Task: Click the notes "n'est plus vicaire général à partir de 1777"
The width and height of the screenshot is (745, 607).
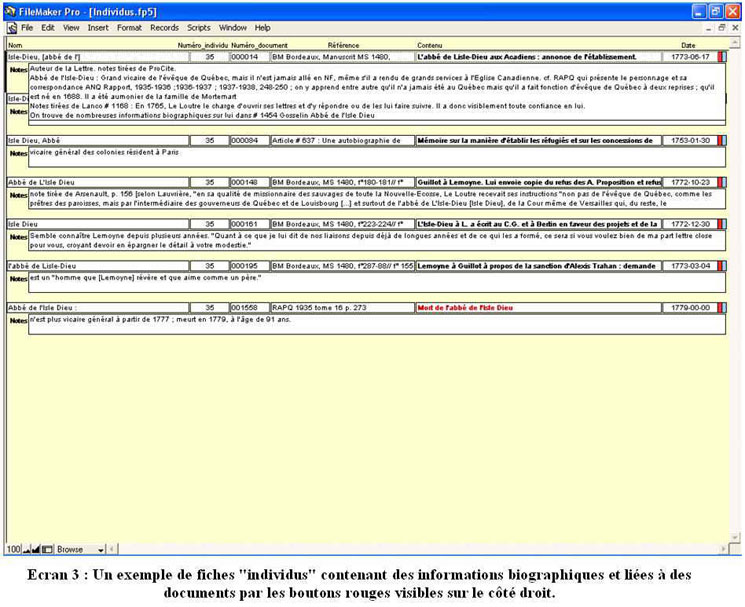Action: coord(377,324)
